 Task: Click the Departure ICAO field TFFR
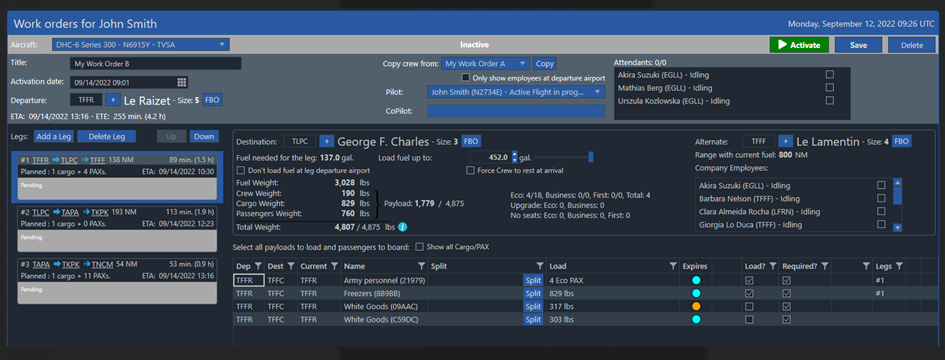pos(86,100)
